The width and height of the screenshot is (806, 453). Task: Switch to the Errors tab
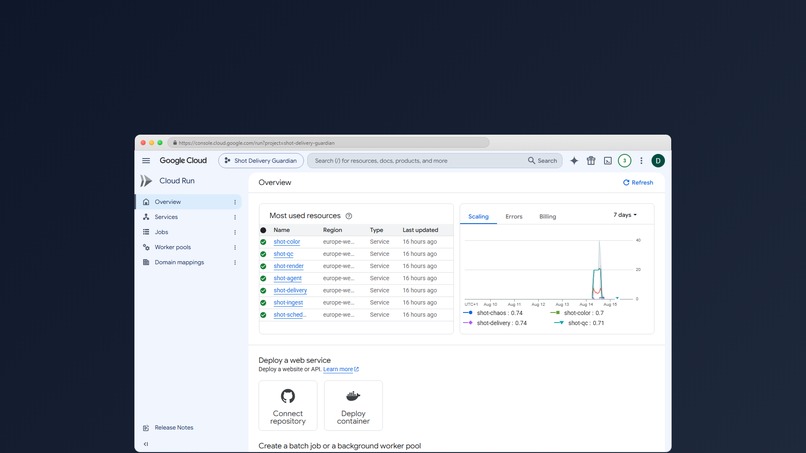pos(514,216)
